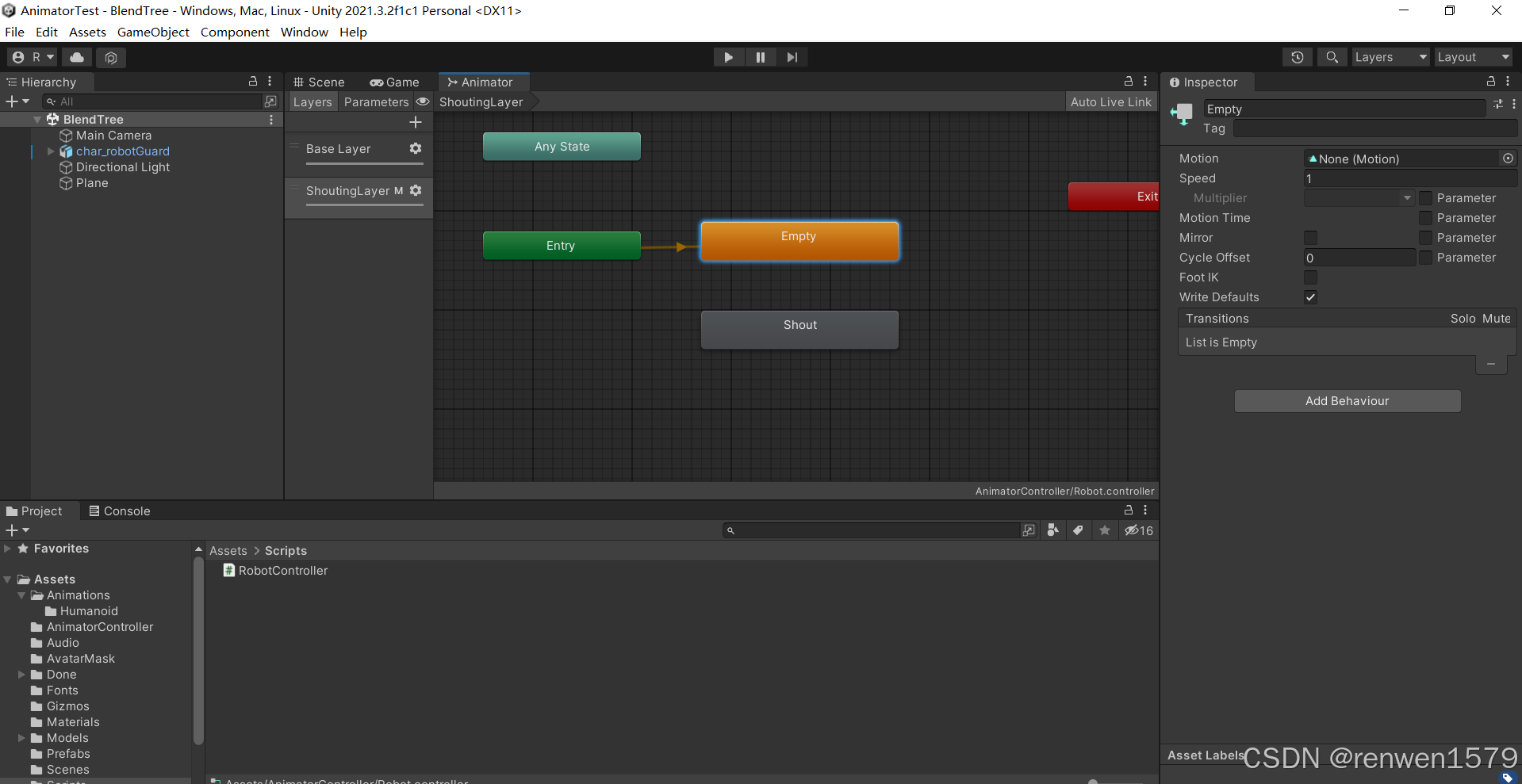Open the Unity account dropdown
The height and width of the screenshot is (784, 1522).
click(x=33, y=57)
